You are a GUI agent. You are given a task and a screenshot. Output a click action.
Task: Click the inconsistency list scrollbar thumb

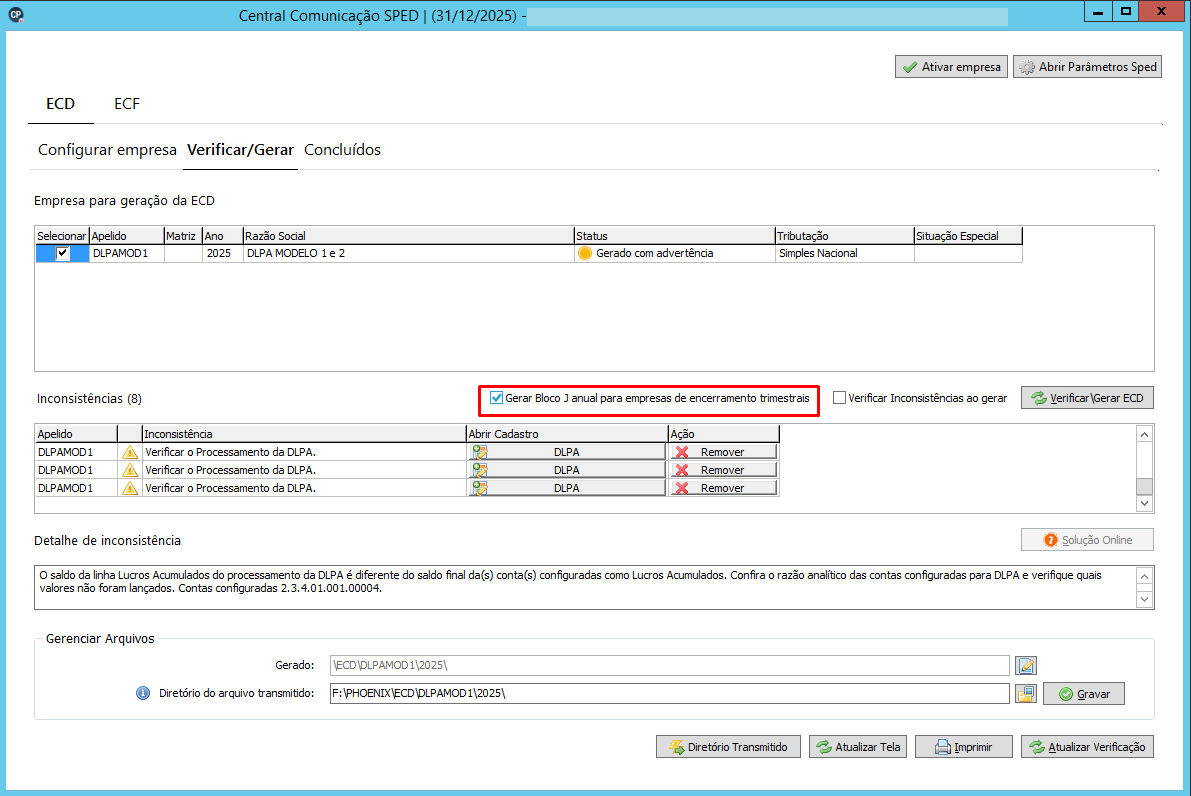1145,485
